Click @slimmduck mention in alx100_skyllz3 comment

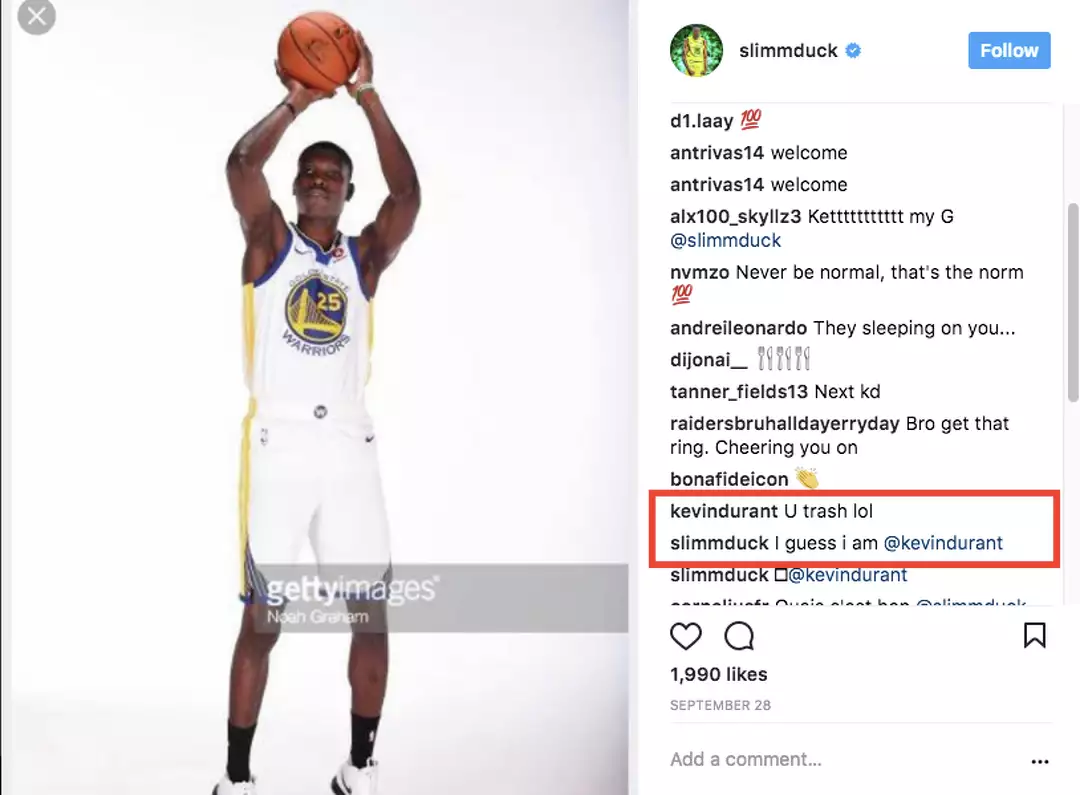(x=726, y=241)
